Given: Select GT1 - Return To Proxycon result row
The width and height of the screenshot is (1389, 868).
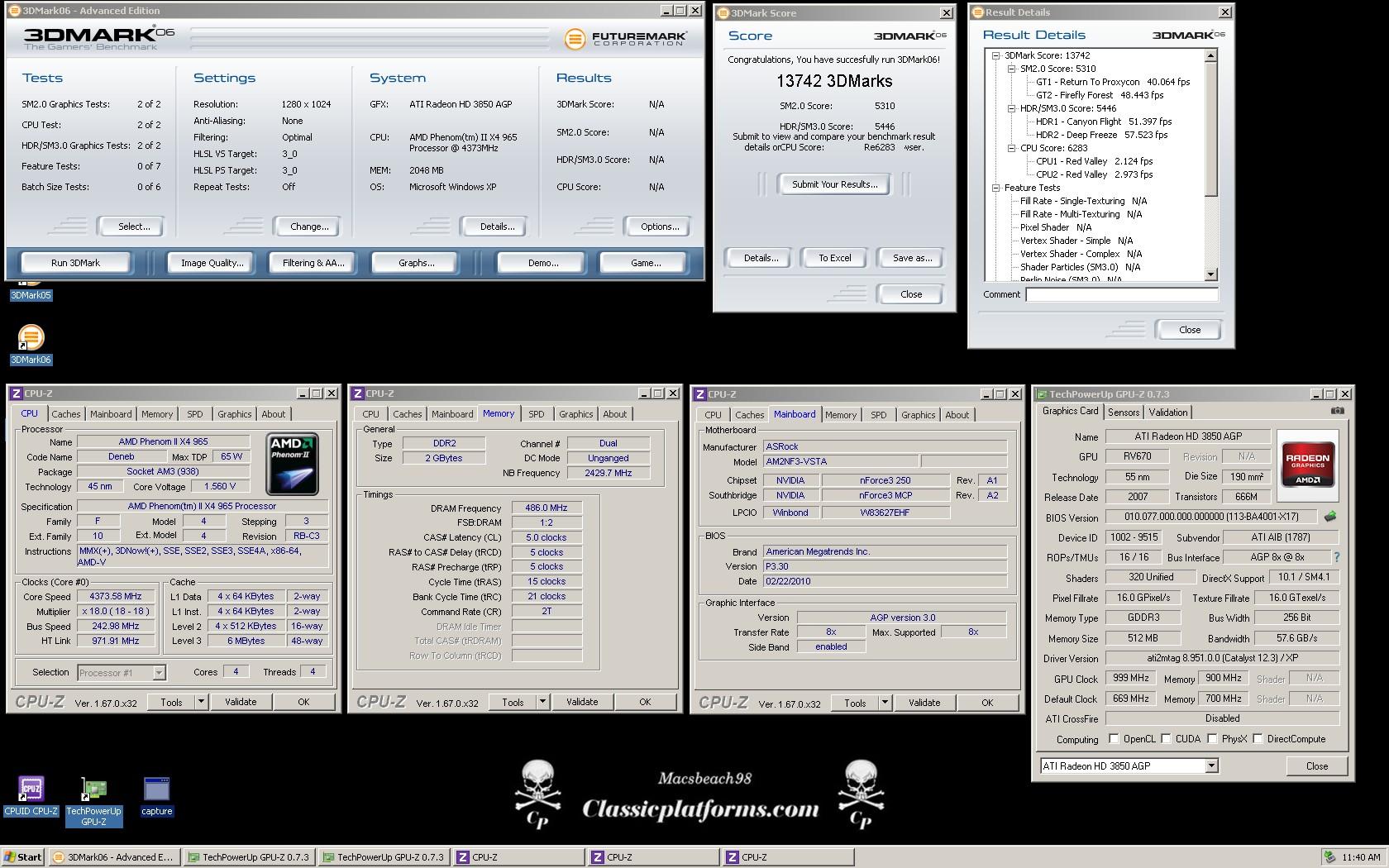Looking at the screenshot, I should coord(1113,82).
